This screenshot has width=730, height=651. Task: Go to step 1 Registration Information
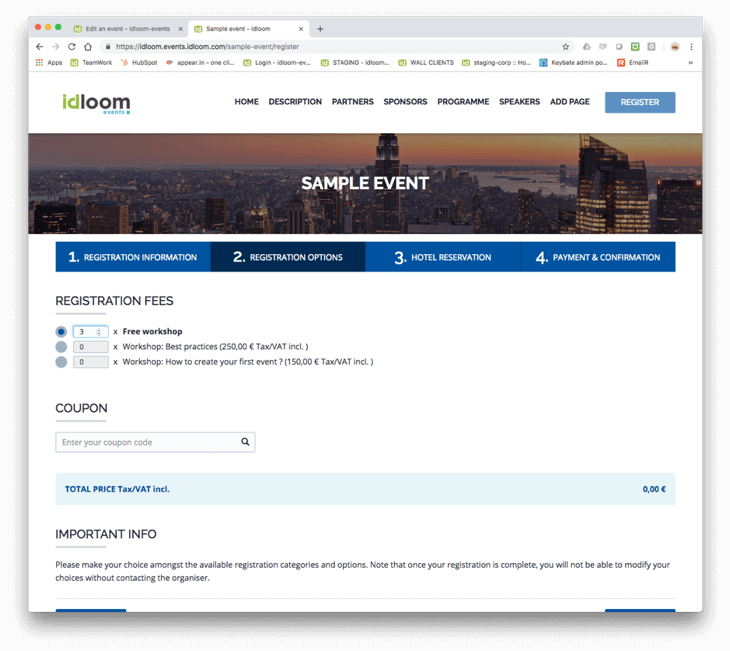tap(133, 257)
